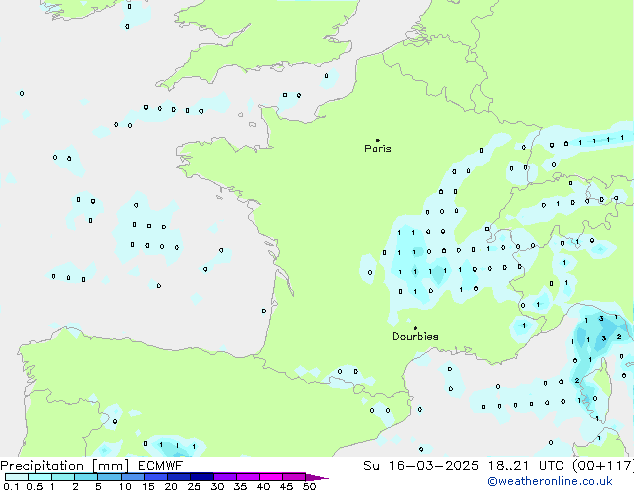
Task: Pick the legend swatch between 1 and 2
Action: click(64, 477)
